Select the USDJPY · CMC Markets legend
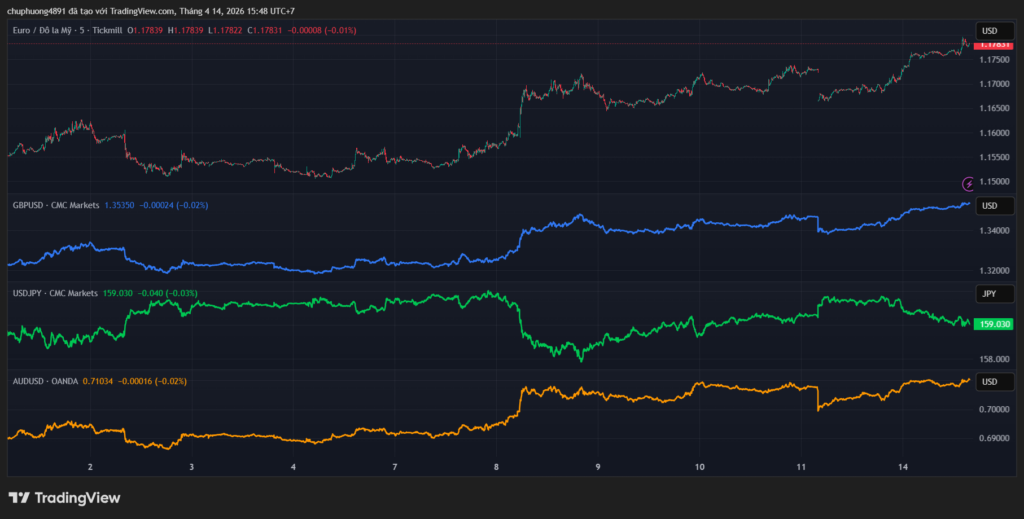This screenshot has width=1024, height=519. 55,293
